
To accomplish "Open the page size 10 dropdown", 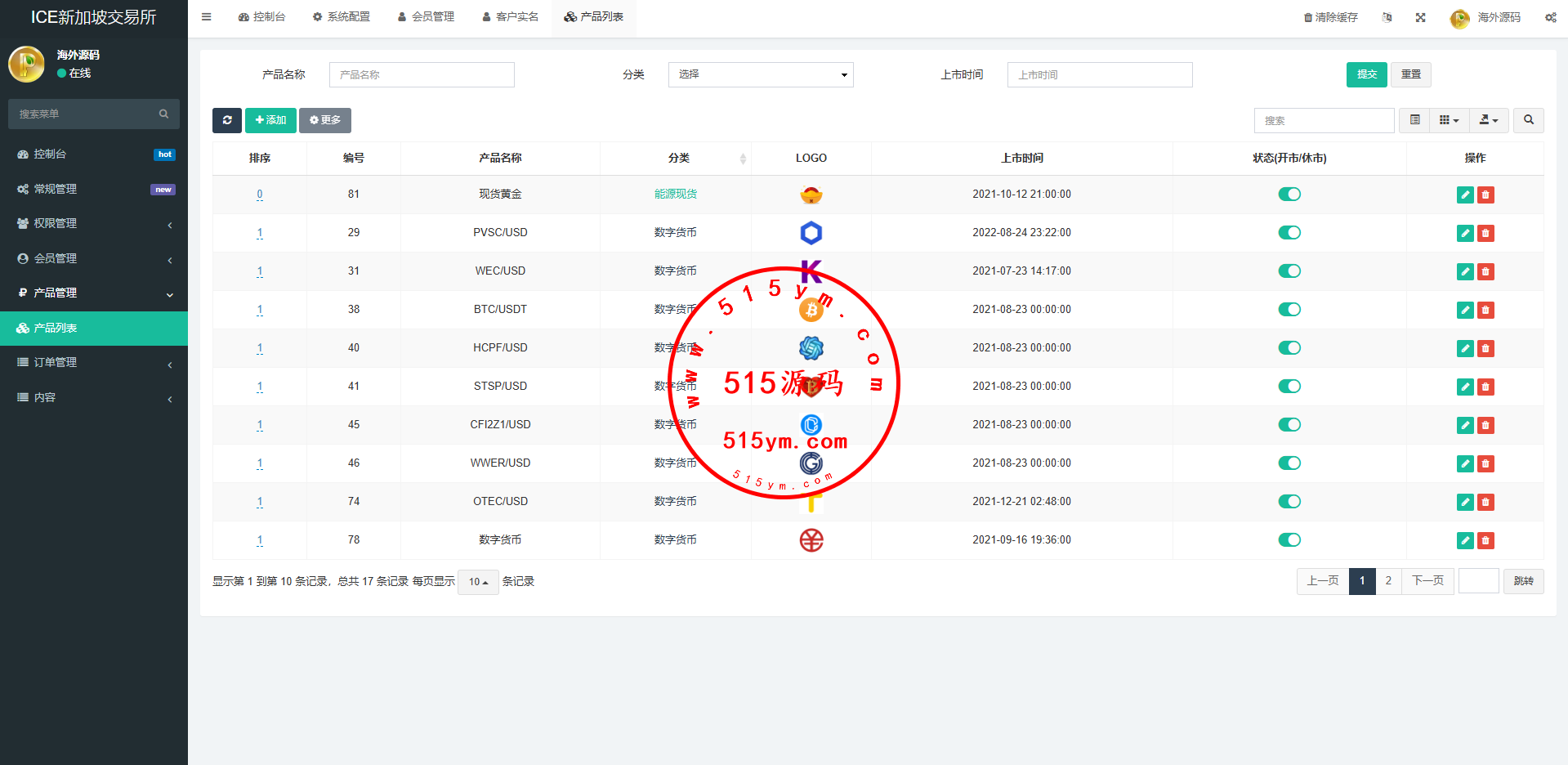I will point(478,582).
